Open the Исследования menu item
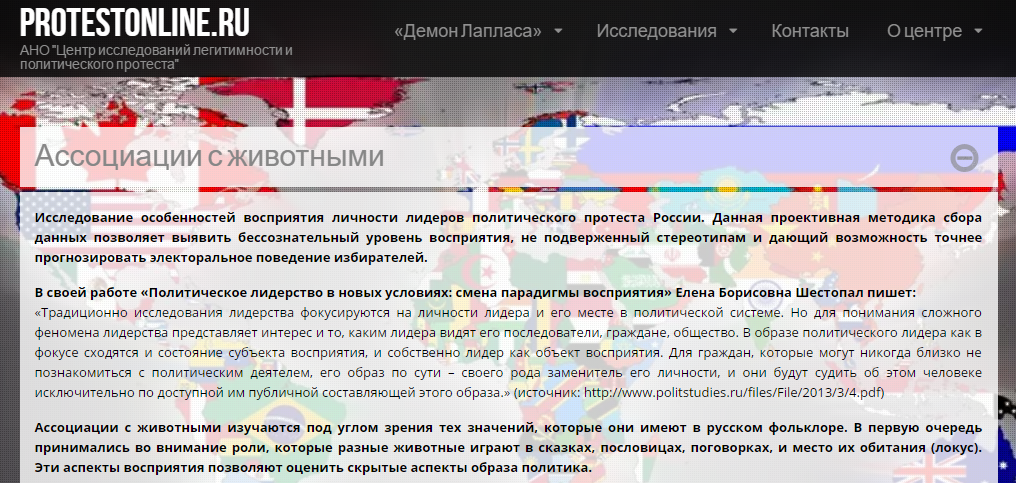Screen dimensions: 1016x483 [656, 31]
